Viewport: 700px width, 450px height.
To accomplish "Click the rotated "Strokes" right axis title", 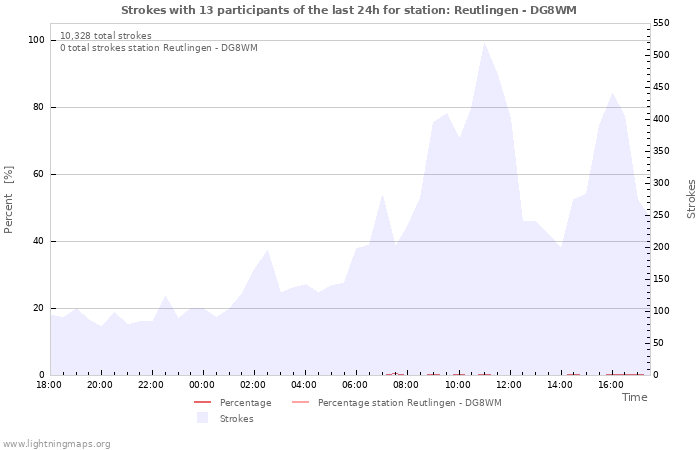I will (691, 199).
